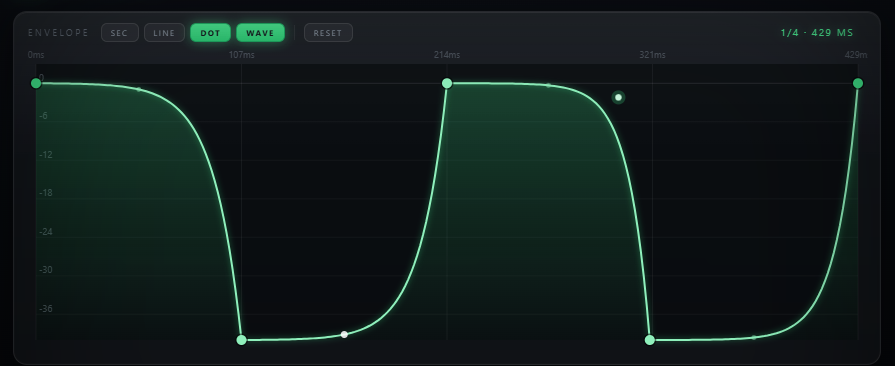Click the small curve handle on final rise
895x366 pixels.
click(754, 337)
